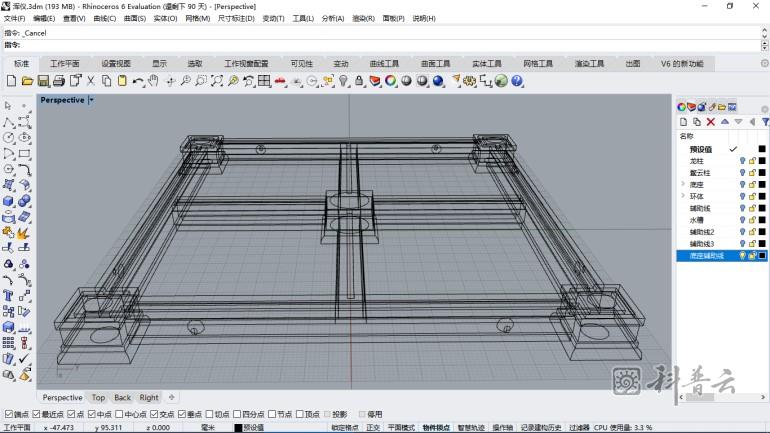Image resolution: width=770 pixels, height=433 pixels.
Task: Click the red car icon in toolbar
Action: [x=280, y=81]
